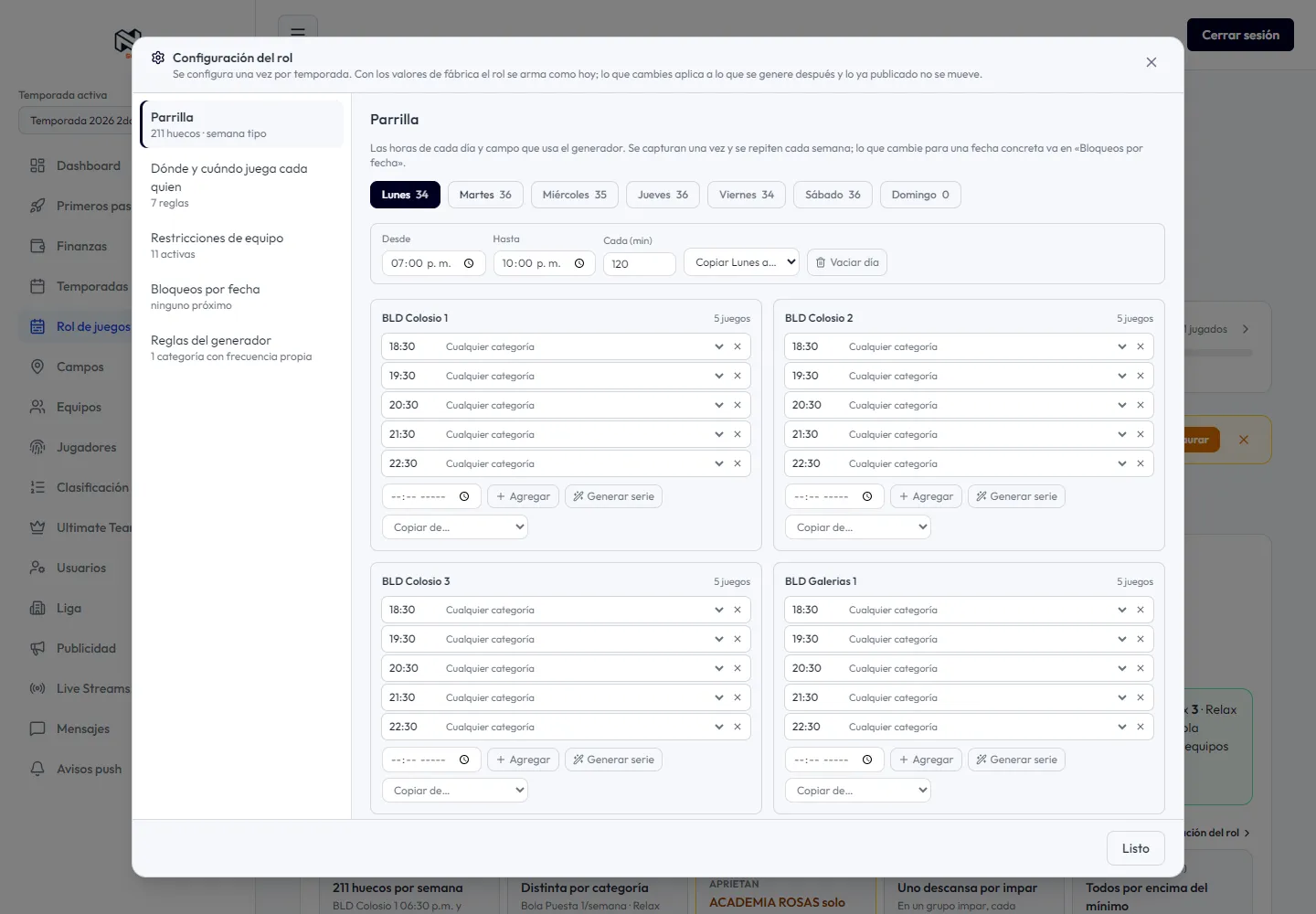Open Bloqueos por fecha section
1316x914 pixels.
(242, 296)
